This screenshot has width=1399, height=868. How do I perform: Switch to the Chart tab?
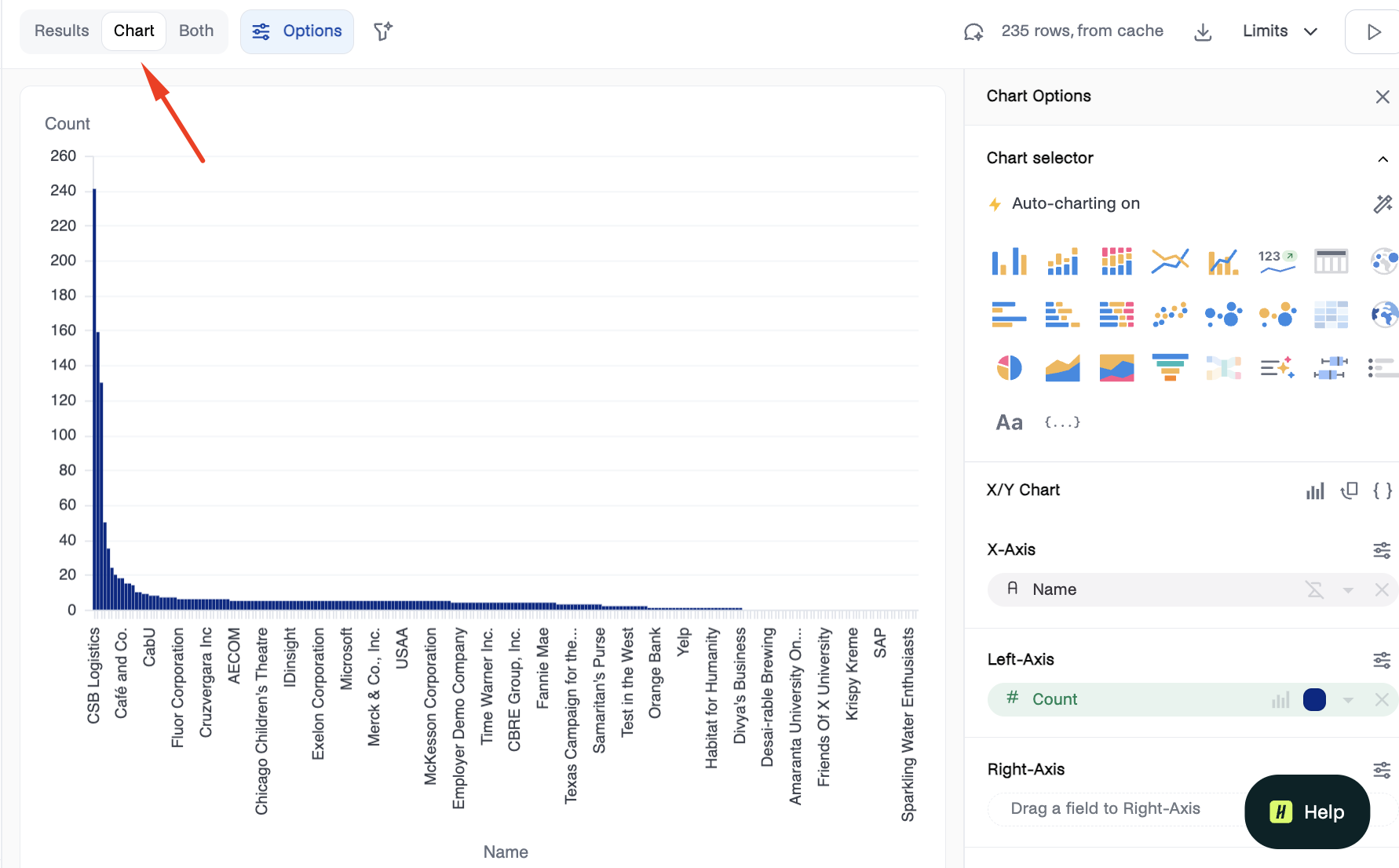point(134,31)
